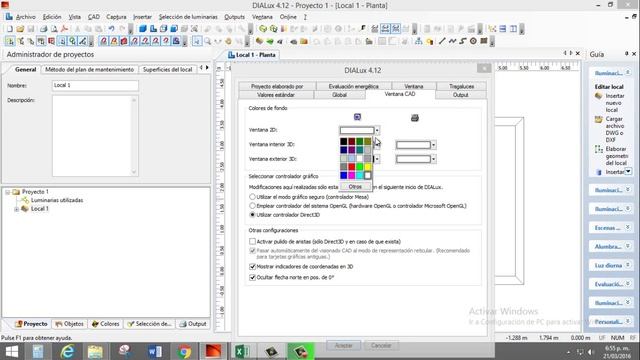
Task: Open Excel from the taskbar
Action: coord(242,351)
